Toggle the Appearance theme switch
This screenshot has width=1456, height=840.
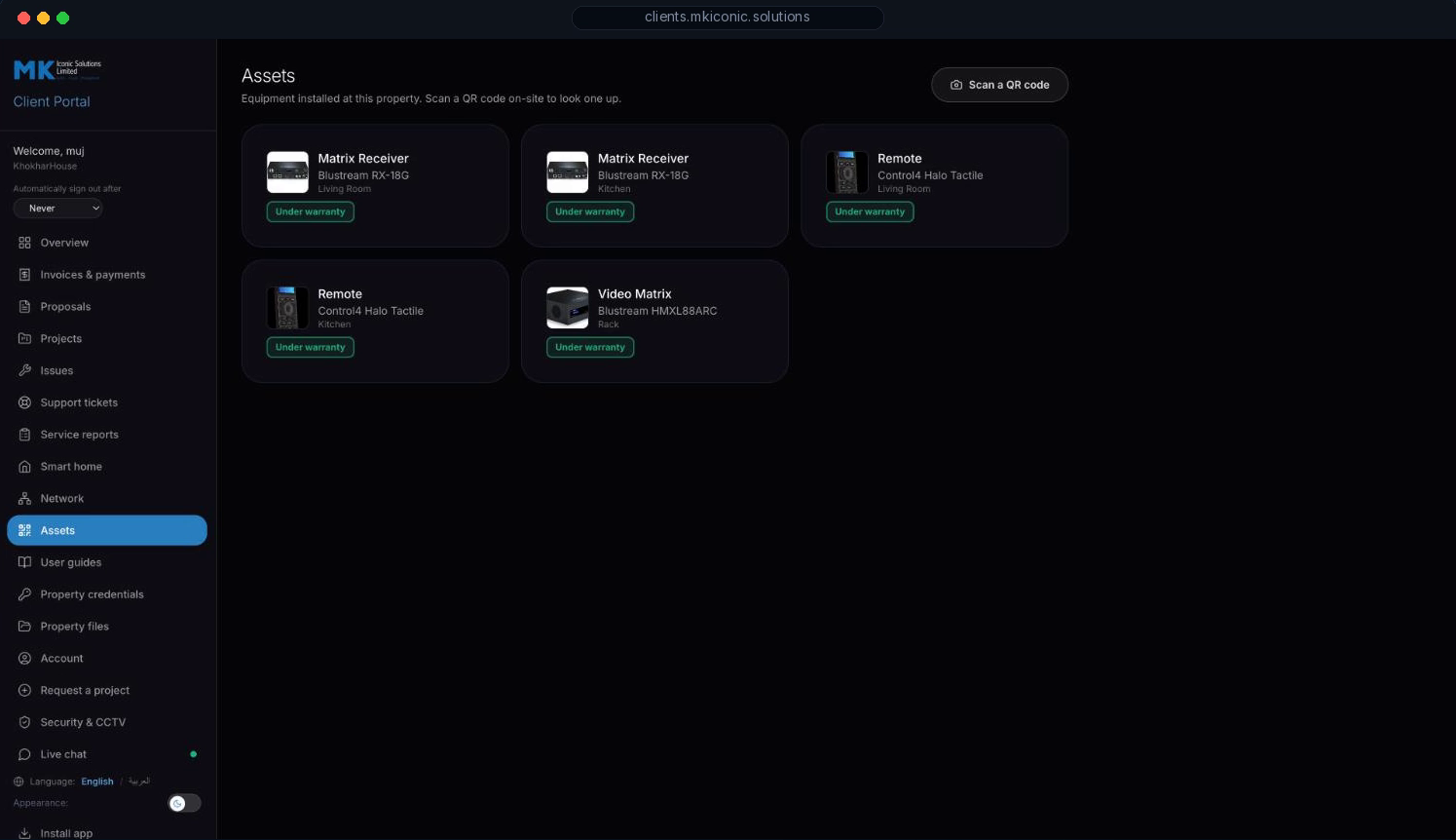184,803
